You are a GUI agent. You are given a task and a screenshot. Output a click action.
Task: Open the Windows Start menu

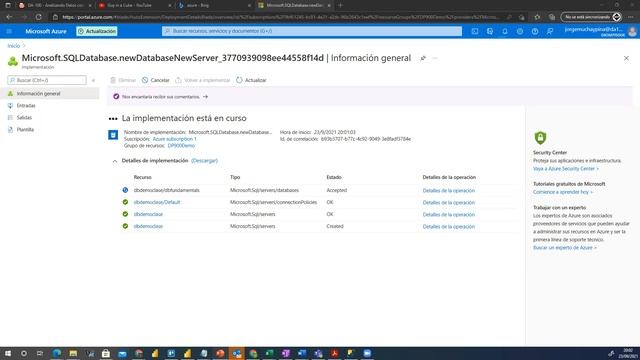pyautogui.click(x=8, y=353)
